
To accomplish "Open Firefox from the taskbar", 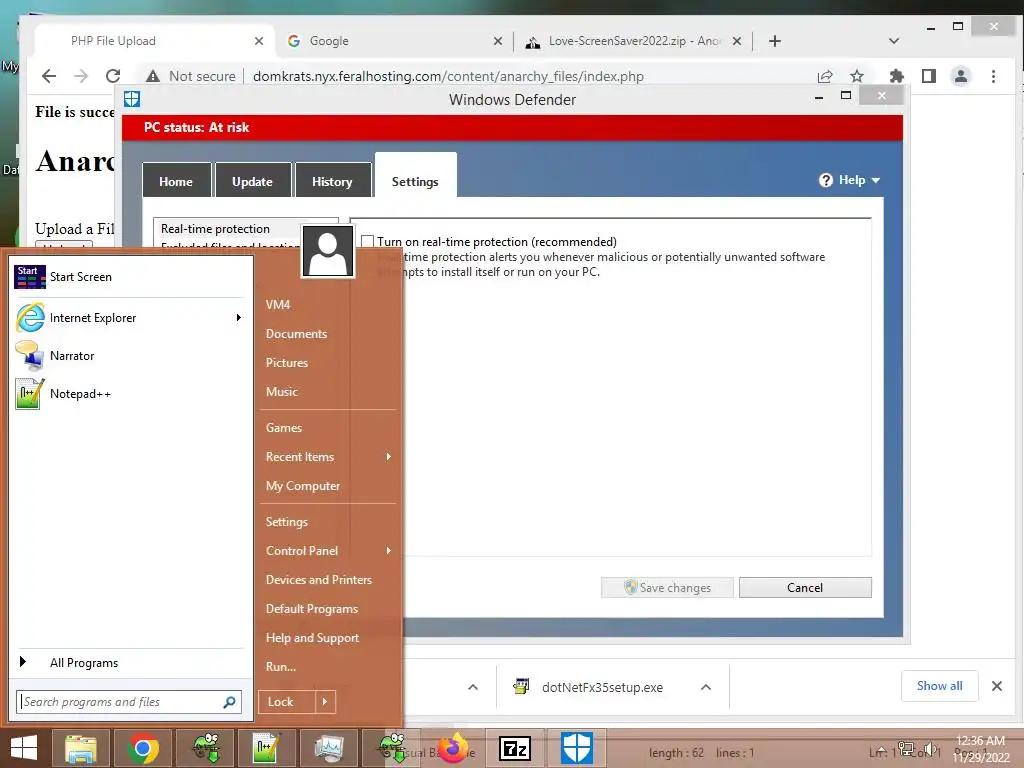I will [x=453, y=748].
